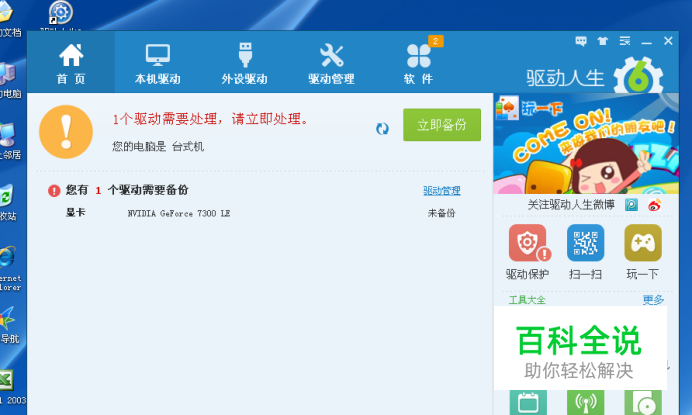This screenshot has width=692, height=415.
Task: Click the 关注驱动人生微博 text
Action: (x=571, y=205)
